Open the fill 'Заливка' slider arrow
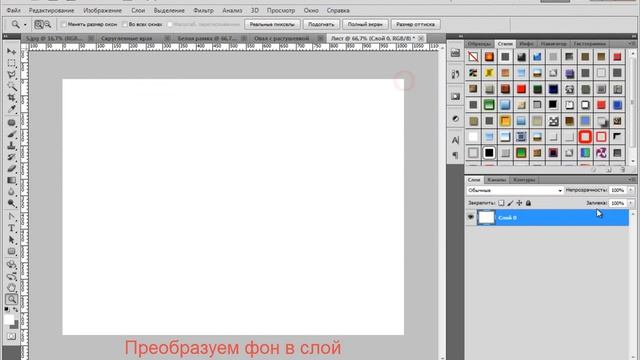This screenshot has height=360, width=640. tap(631, 203)
